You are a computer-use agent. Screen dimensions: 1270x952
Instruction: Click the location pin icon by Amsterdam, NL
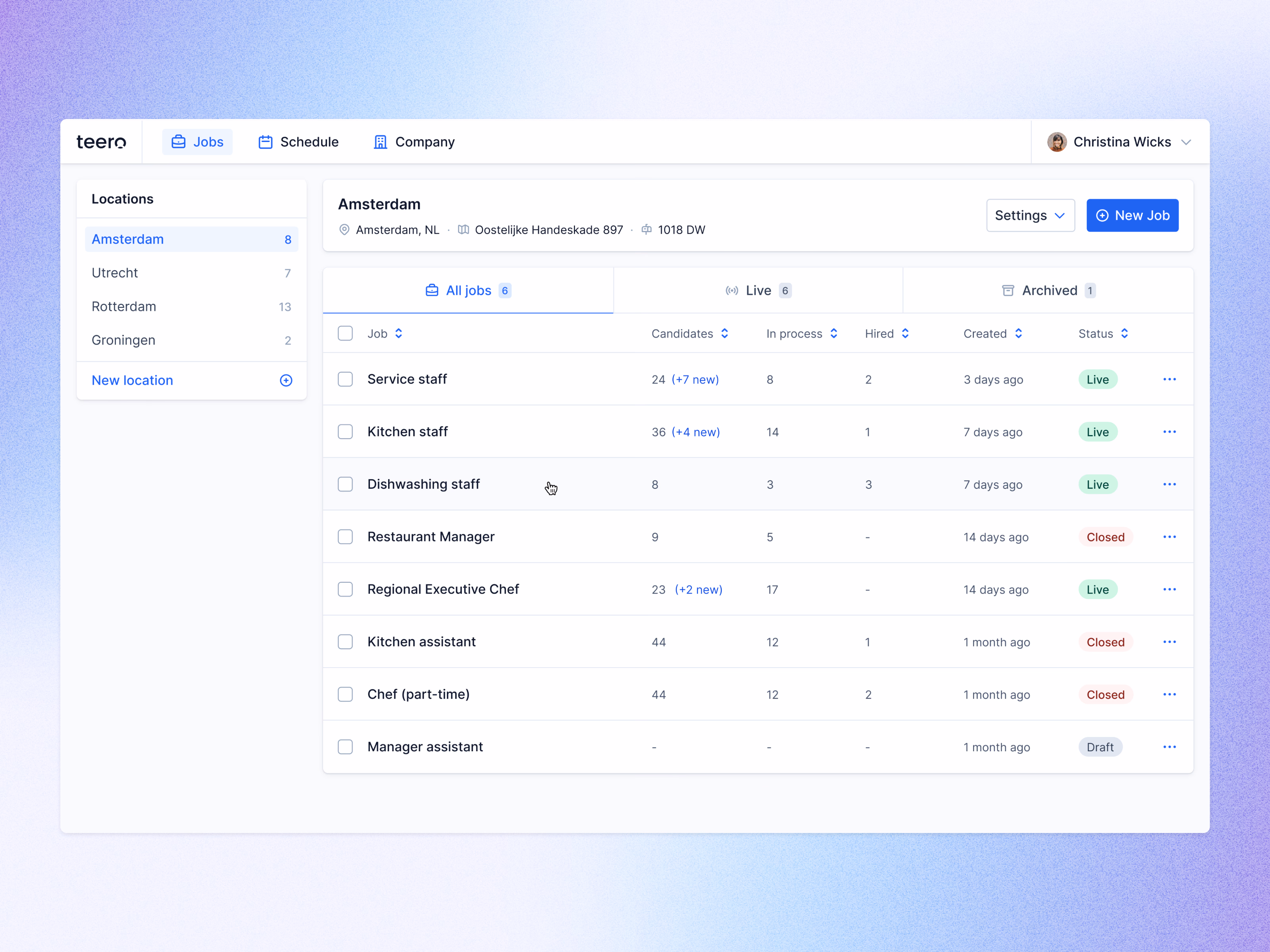pyautogui.click(x=344, y=230)
